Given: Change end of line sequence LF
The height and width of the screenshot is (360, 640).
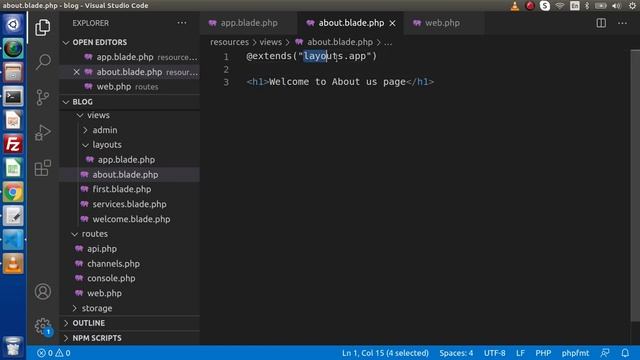Looking at the screenshot, I should point(520,353).
